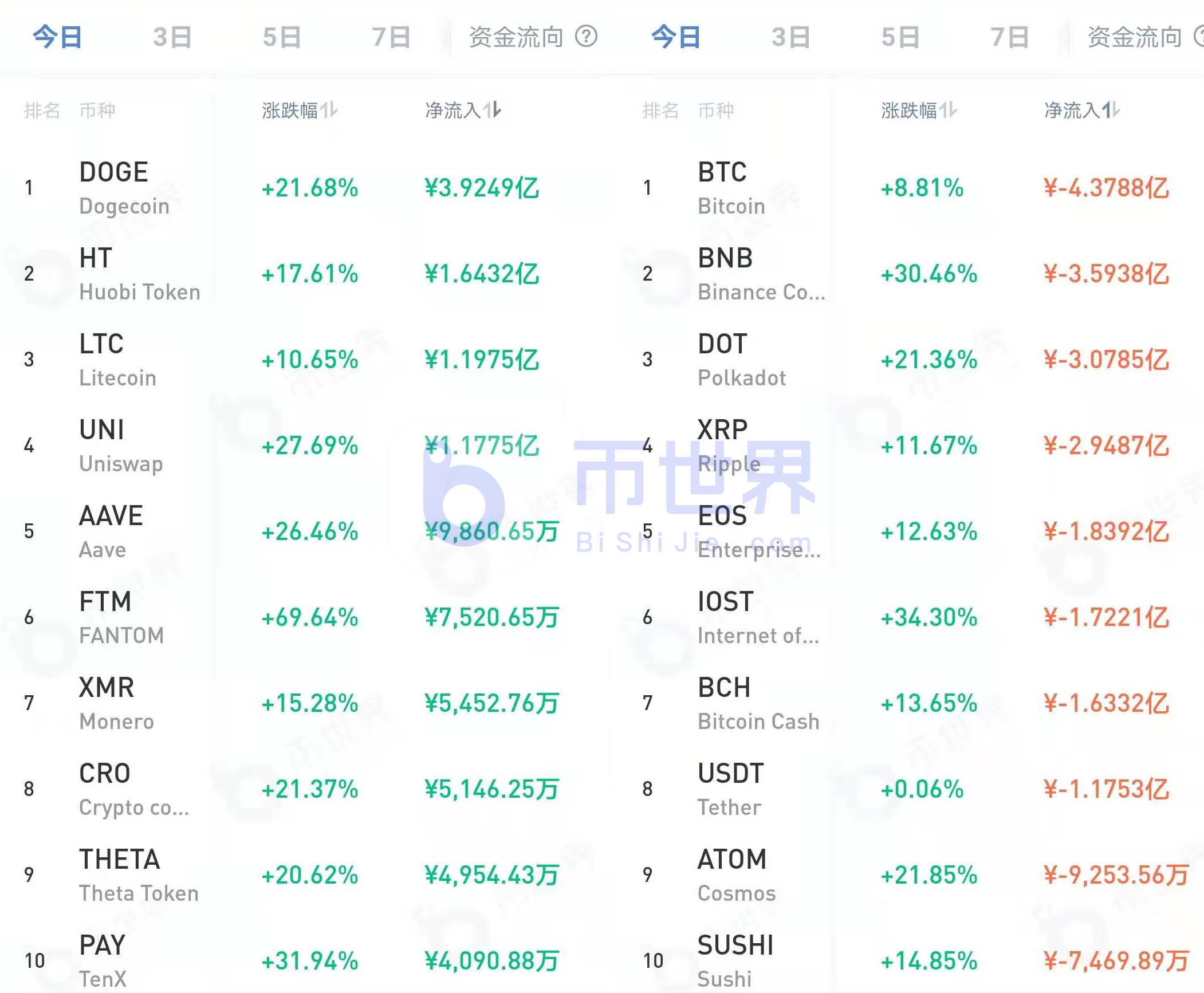Open the 资金流向 help icon on right panel

point(1199,37)
